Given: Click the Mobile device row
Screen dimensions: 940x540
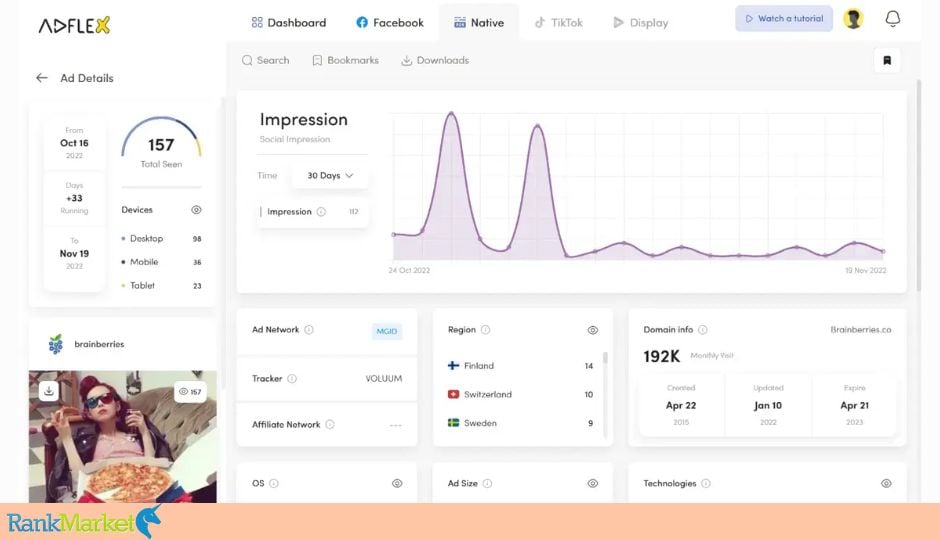Looking at the screenshot, I should click(x=161, y=262).
